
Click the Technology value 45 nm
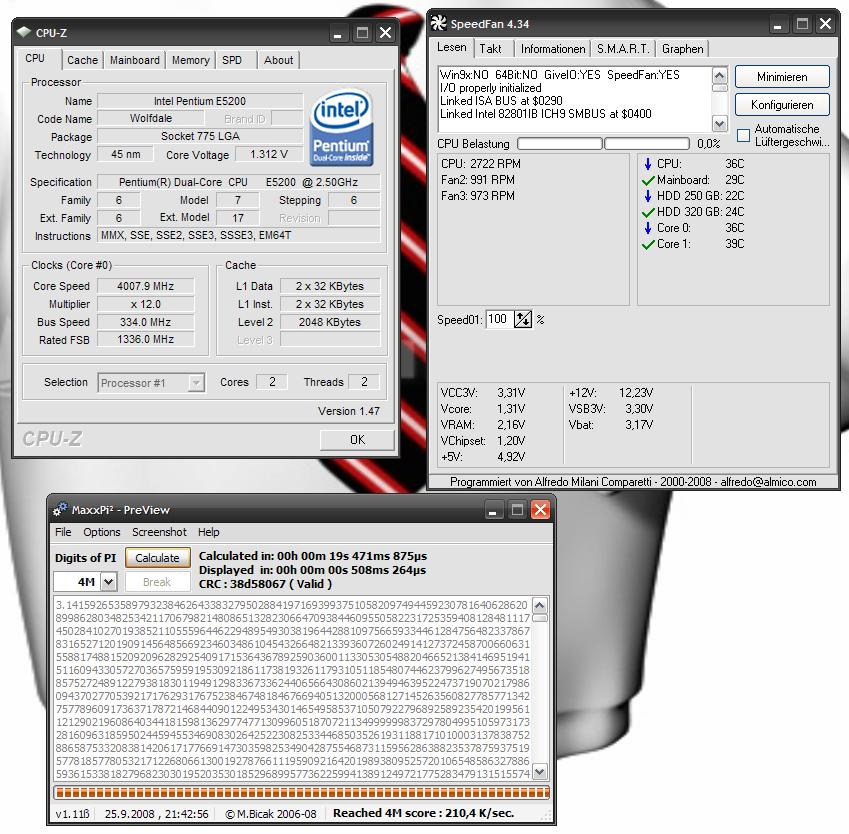click(x=126, y=154)
